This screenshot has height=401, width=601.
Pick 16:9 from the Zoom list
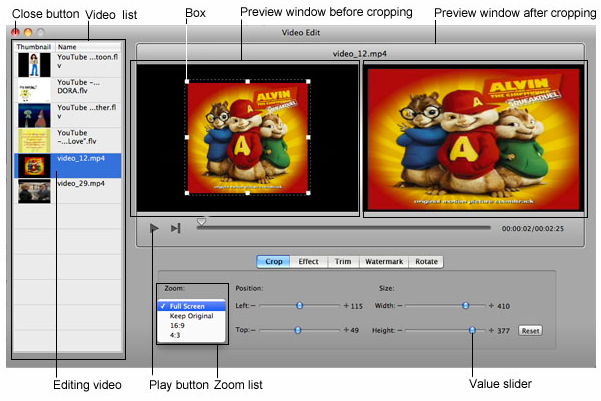coord(177,326)
